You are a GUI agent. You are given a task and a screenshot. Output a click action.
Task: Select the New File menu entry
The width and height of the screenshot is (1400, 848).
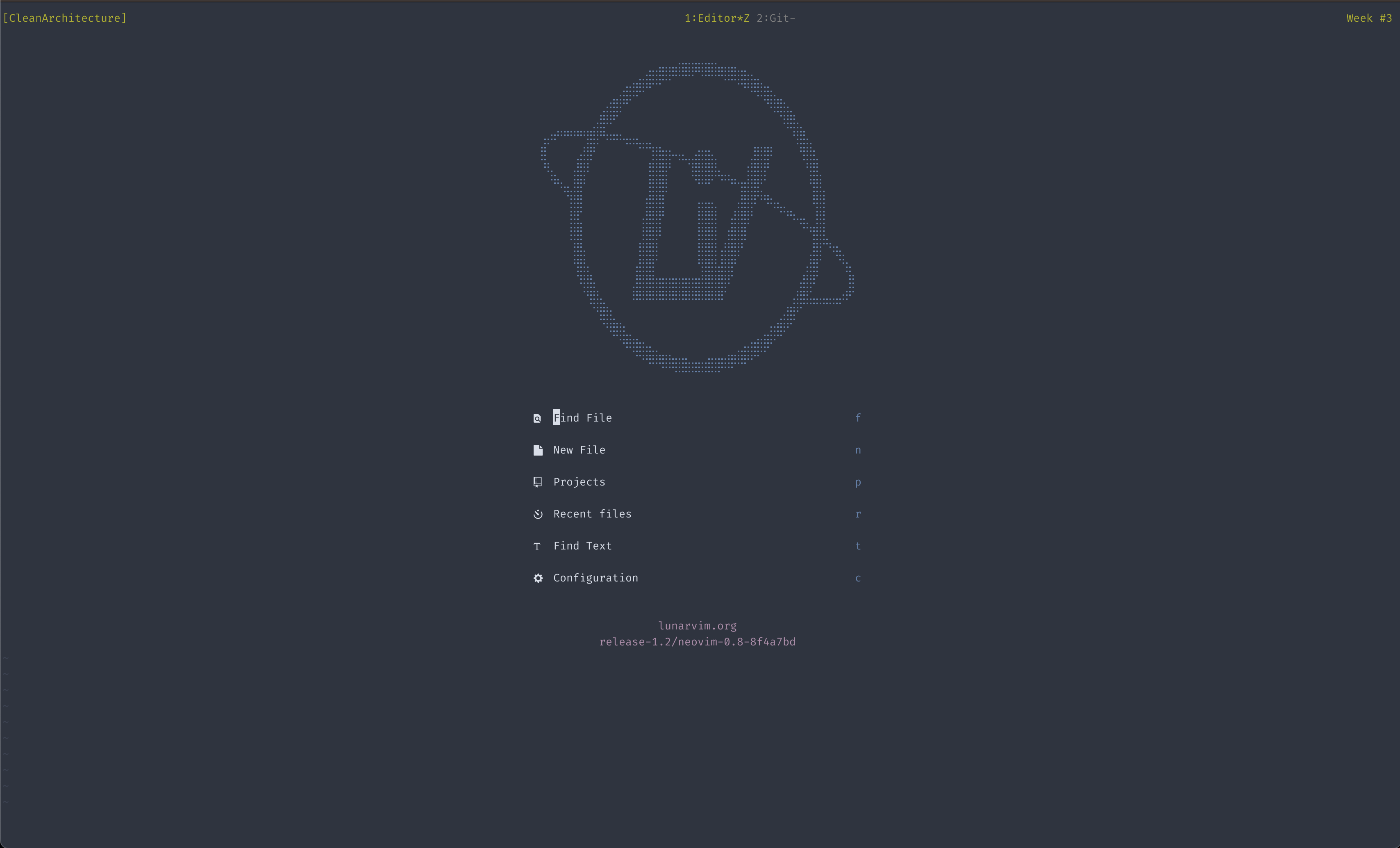579,450
